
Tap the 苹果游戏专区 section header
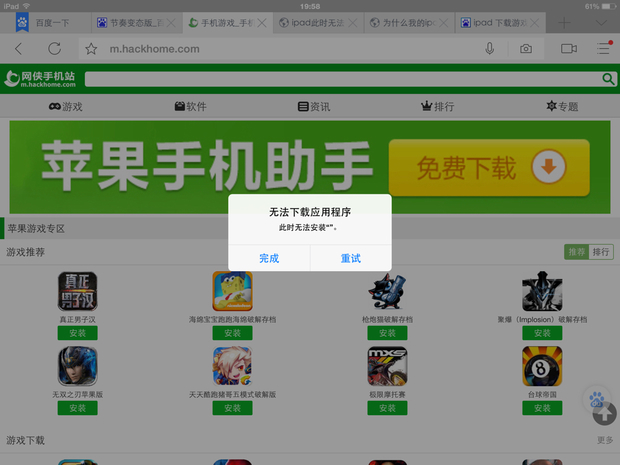pyautogui.click(x=36, y=229)
